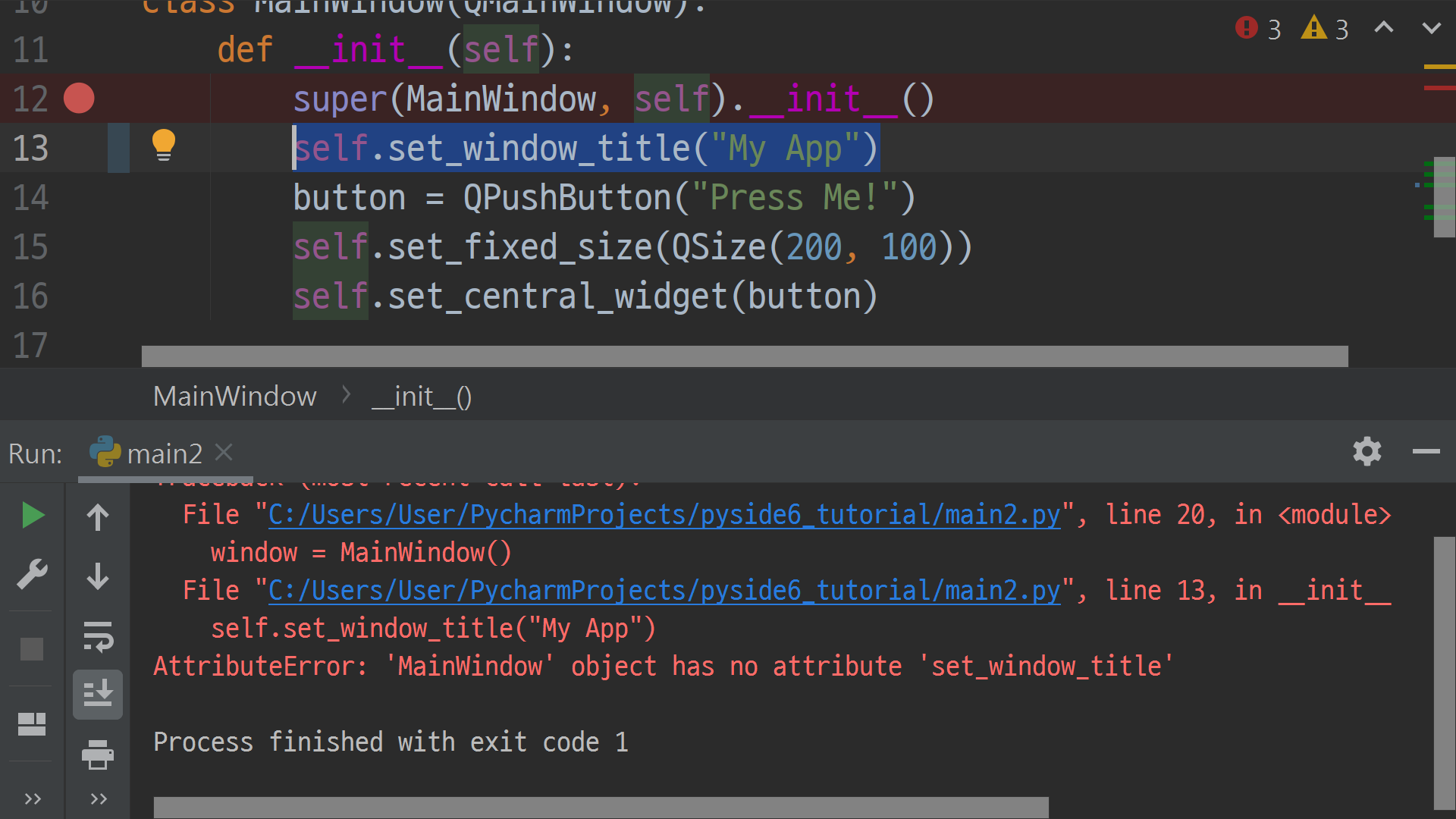Click the gray Stop process button

pyautogui.click(x=32, y=649)
